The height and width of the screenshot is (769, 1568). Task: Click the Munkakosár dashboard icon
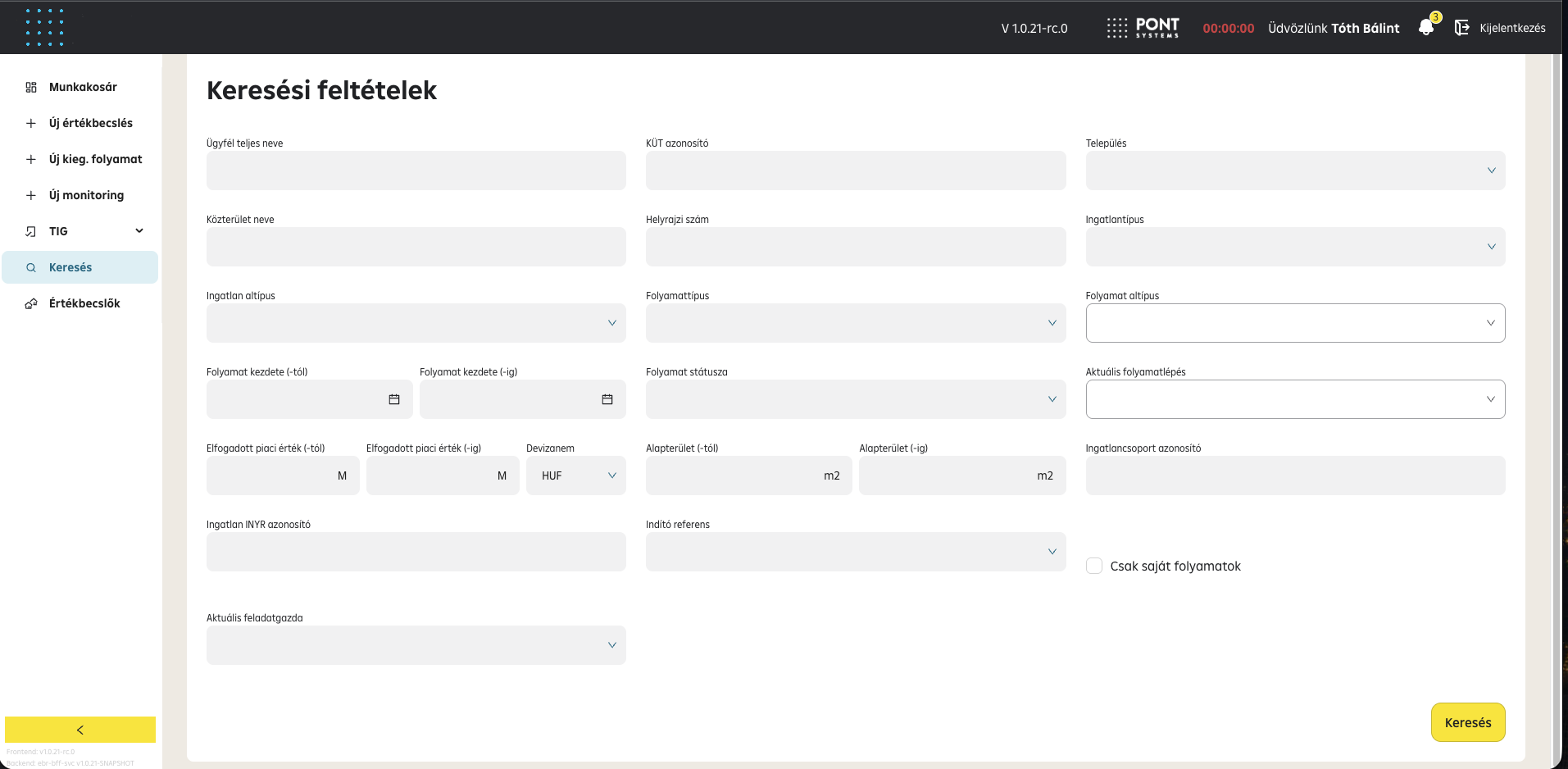pyautogui.click(x=31, y=87)
